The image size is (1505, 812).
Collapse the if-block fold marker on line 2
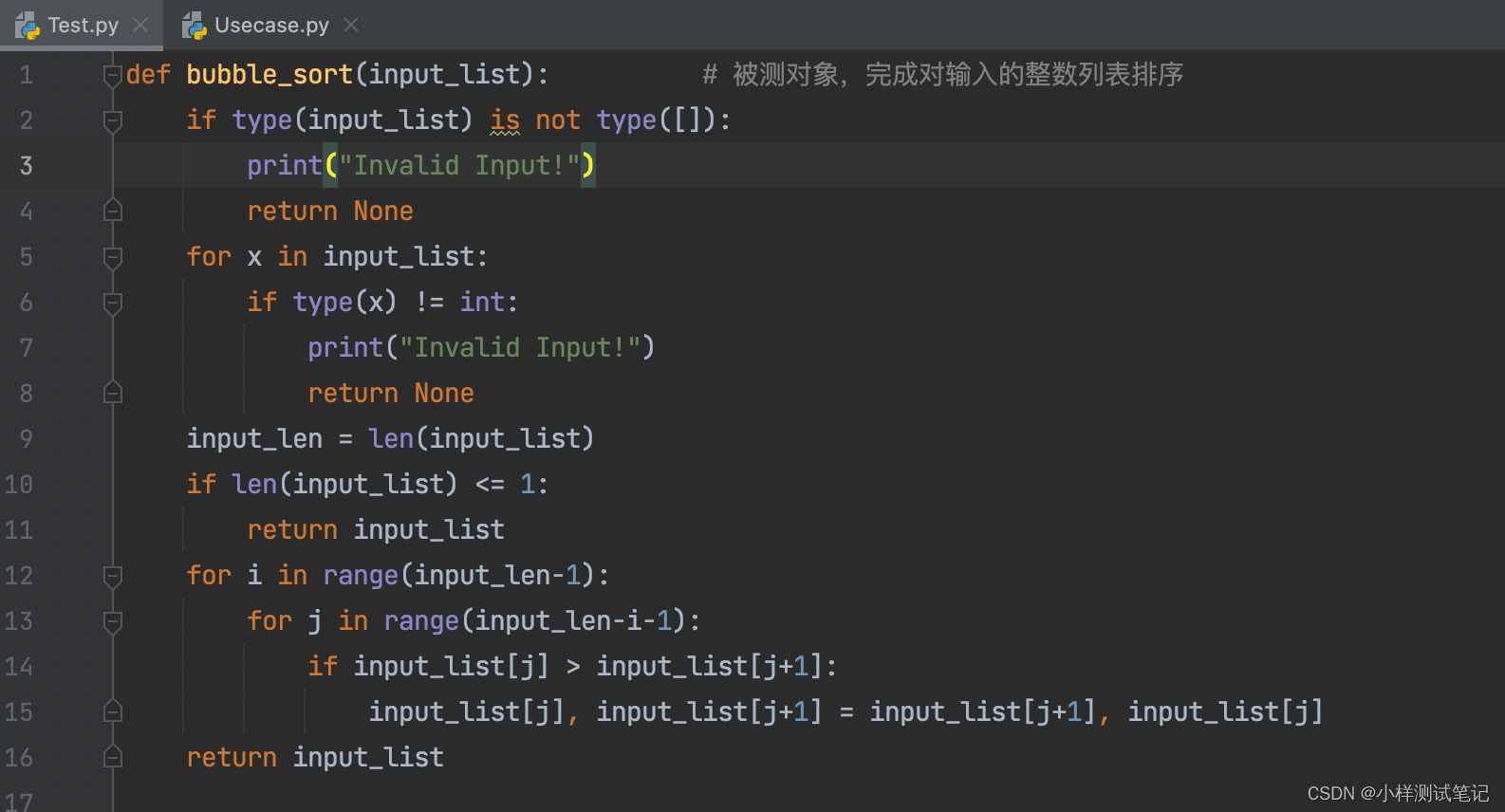tap(112, 120)
